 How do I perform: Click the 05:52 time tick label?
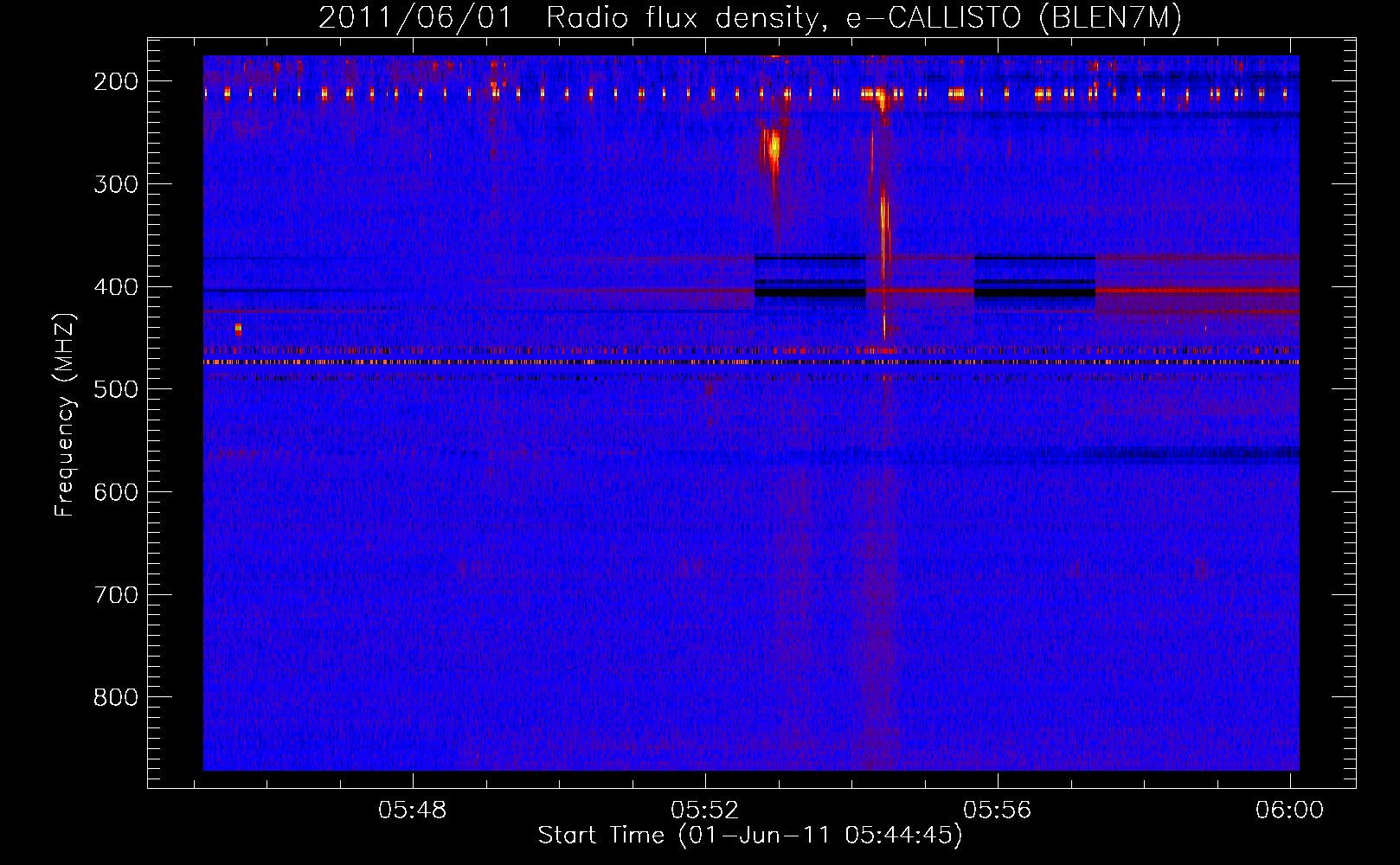pyautogui.click(x=705, y=811)
